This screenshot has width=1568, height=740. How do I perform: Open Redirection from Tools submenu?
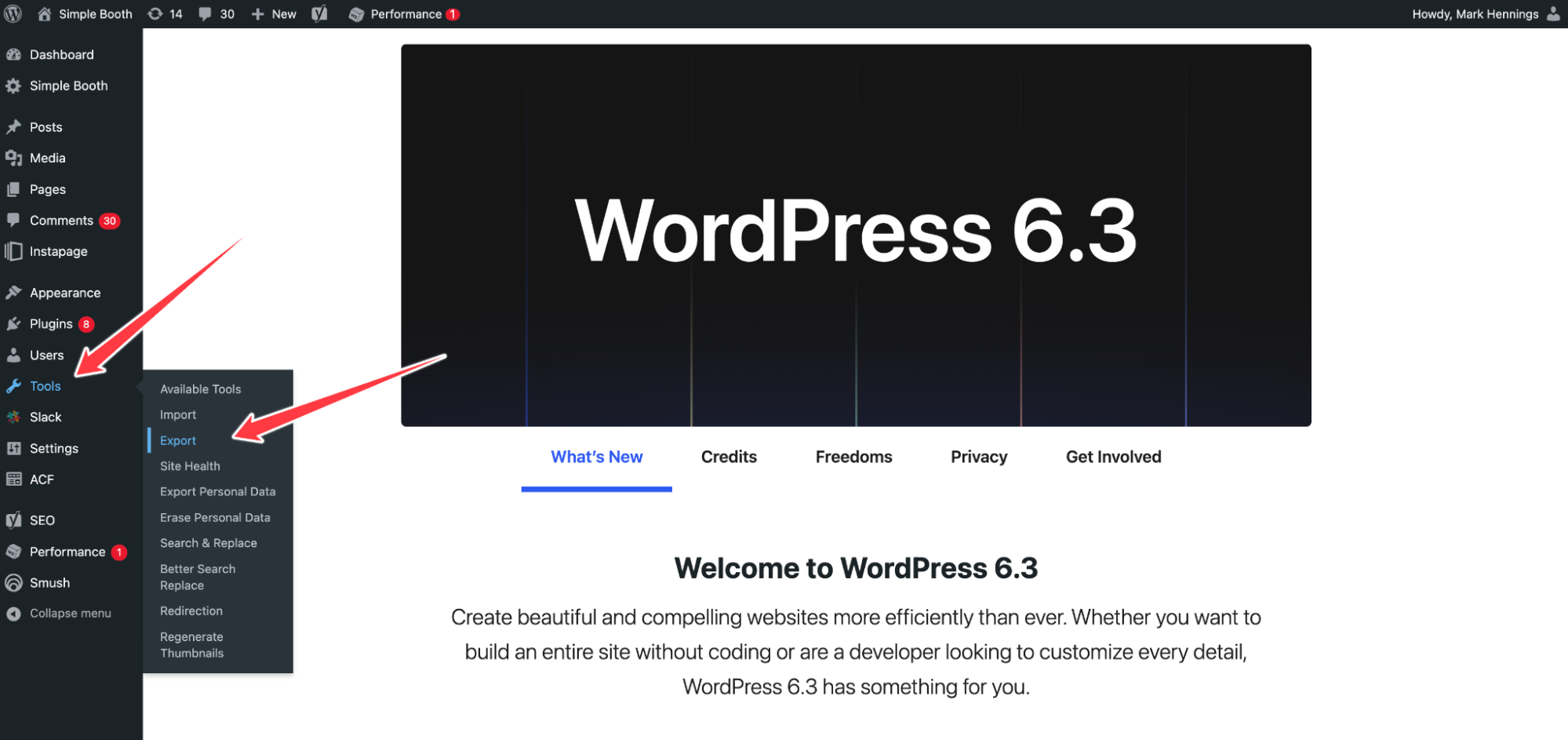(x=191, y=611)
